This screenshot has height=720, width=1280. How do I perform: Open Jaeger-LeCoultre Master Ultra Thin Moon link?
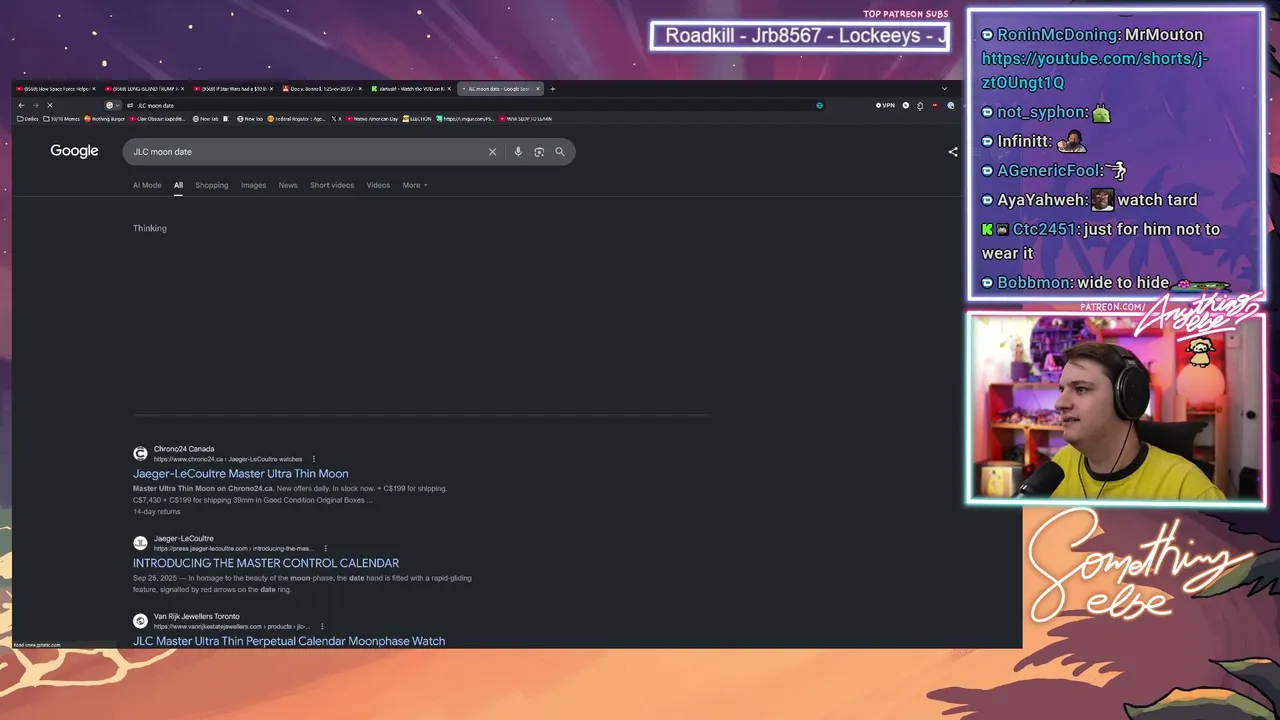(x=241, y=474)
